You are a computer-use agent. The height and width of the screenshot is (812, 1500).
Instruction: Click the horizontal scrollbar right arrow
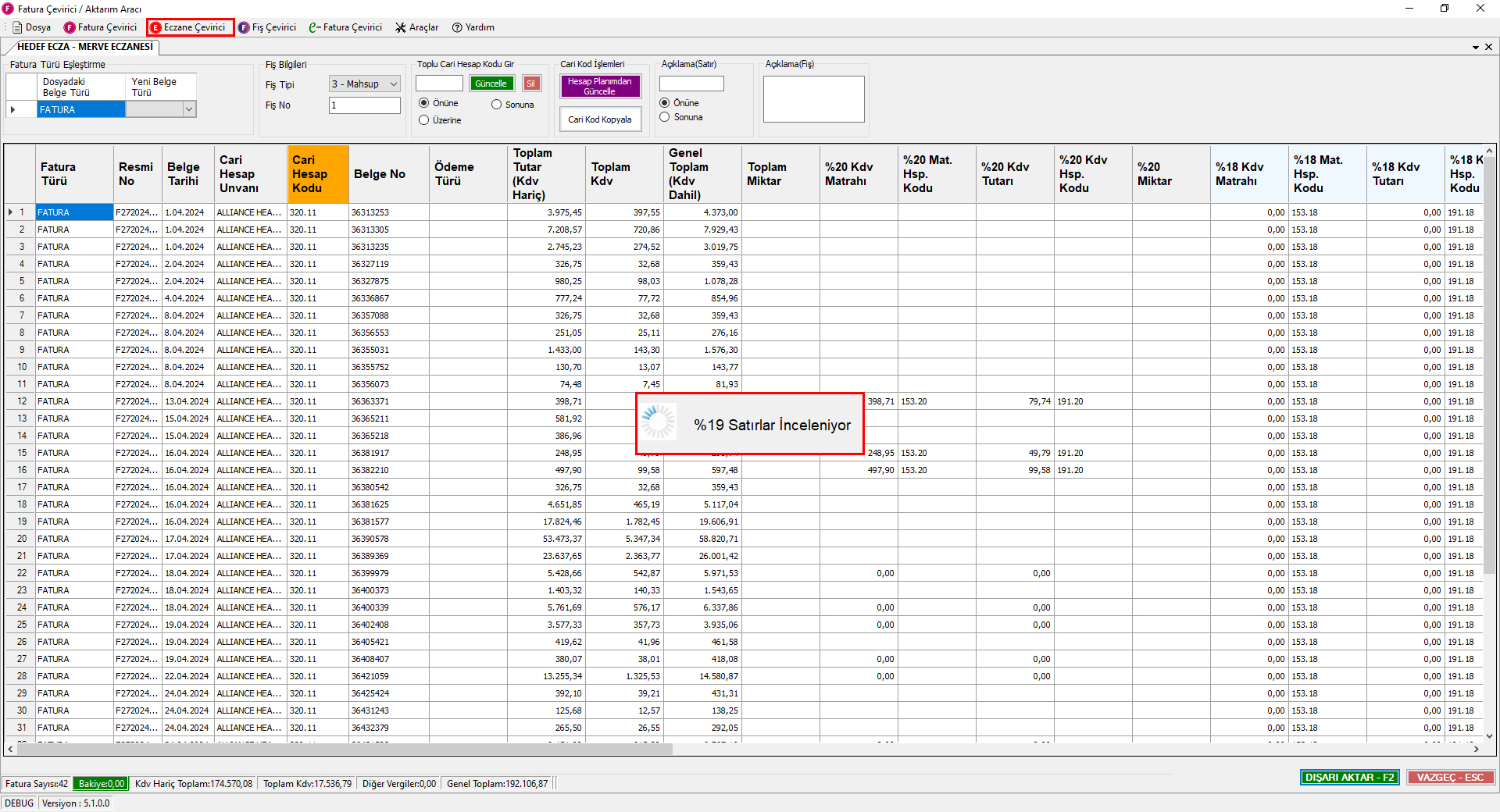tap(1476, 749)
